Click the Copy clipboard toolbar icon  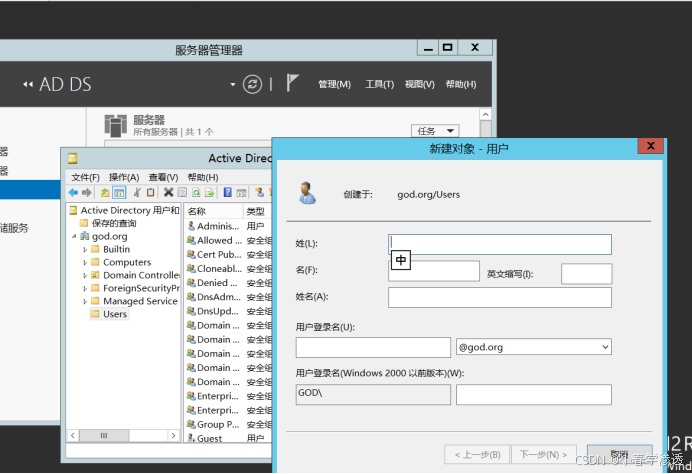click(x=150, y=192)
